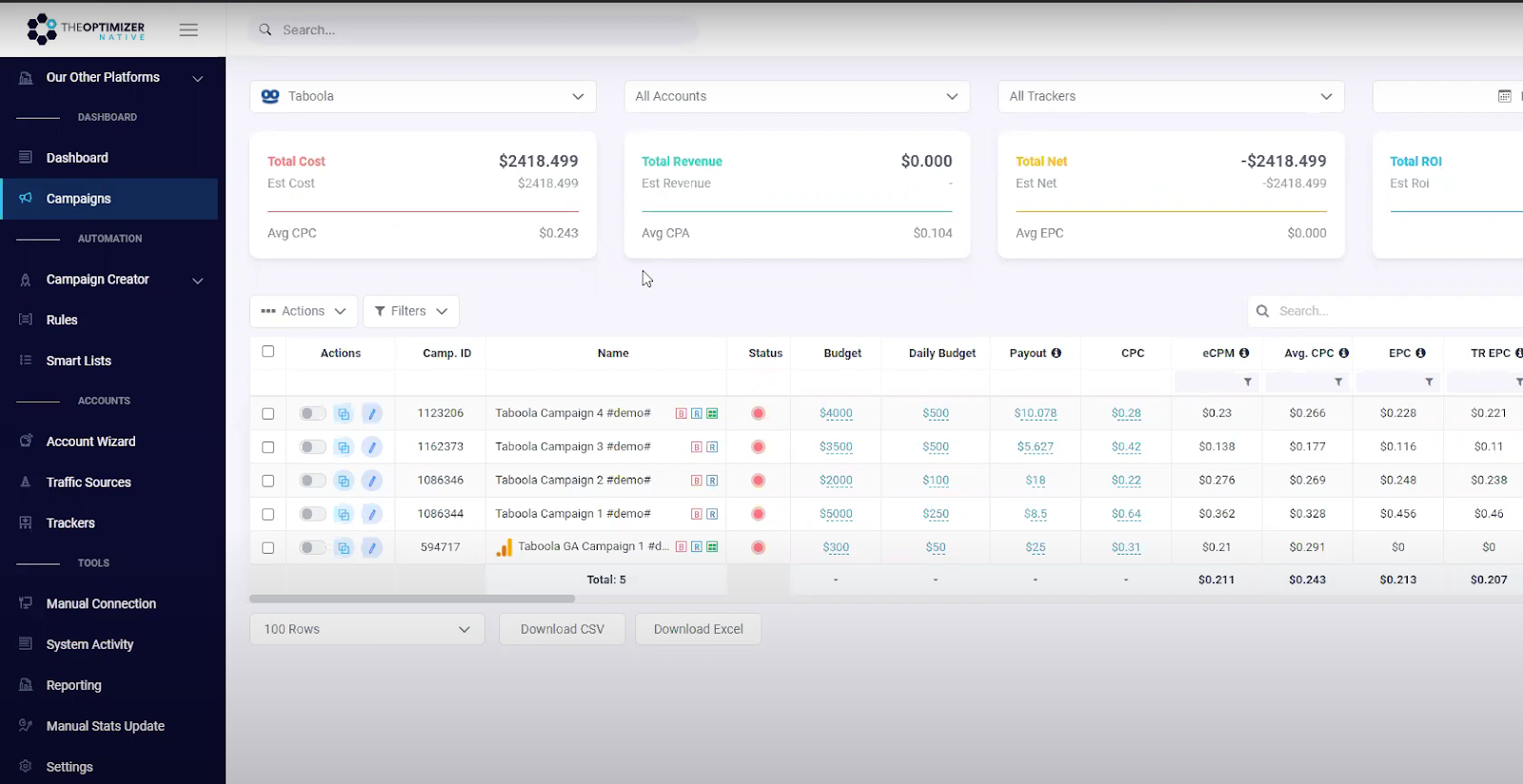Toggle on/off switch for campaign 1123206
1523x784 pixels.
click(x=312, y=413)
